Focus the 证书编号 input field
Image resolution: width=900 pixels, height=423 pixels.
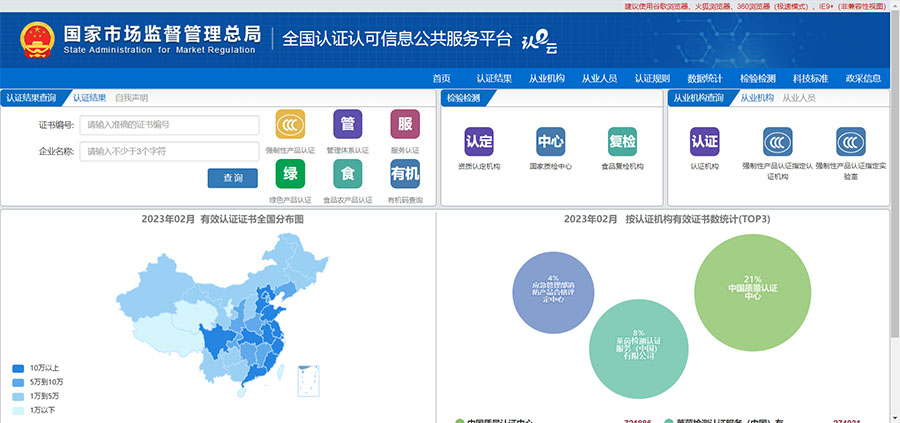click(x=170, y=125)
